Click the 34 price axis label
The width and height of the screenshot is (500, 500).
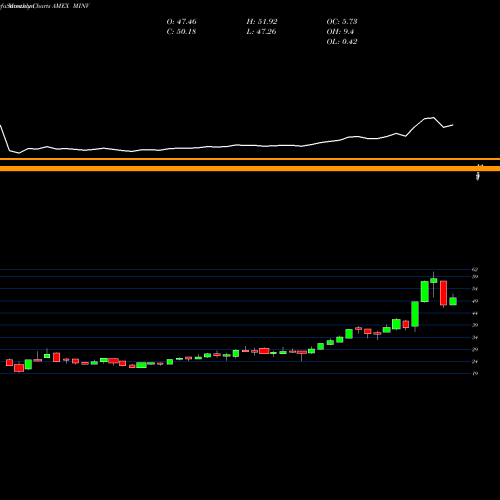(x=475, y=337)
